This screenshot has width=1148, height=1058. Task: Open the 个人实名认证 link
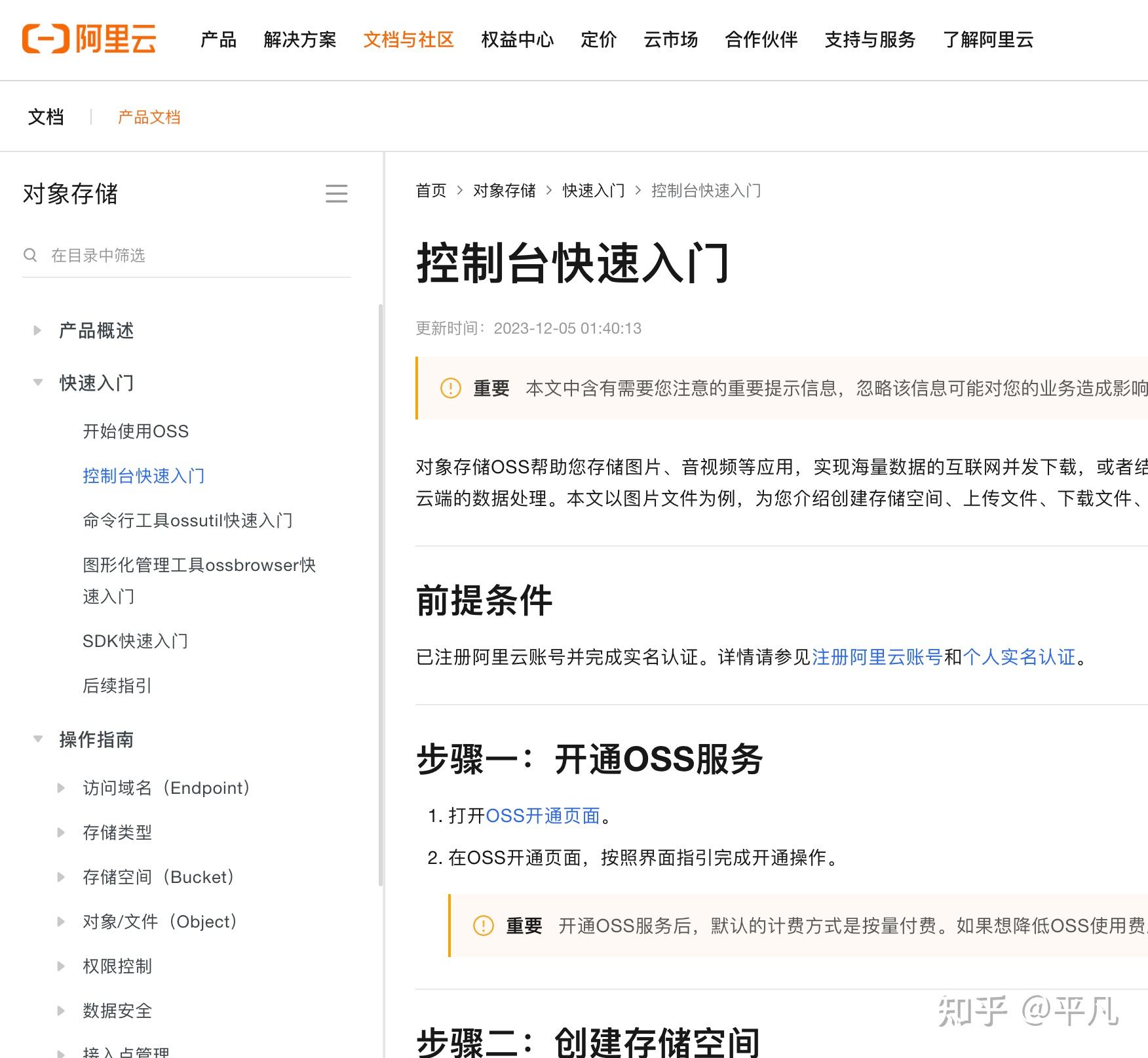click(1020, 656)
